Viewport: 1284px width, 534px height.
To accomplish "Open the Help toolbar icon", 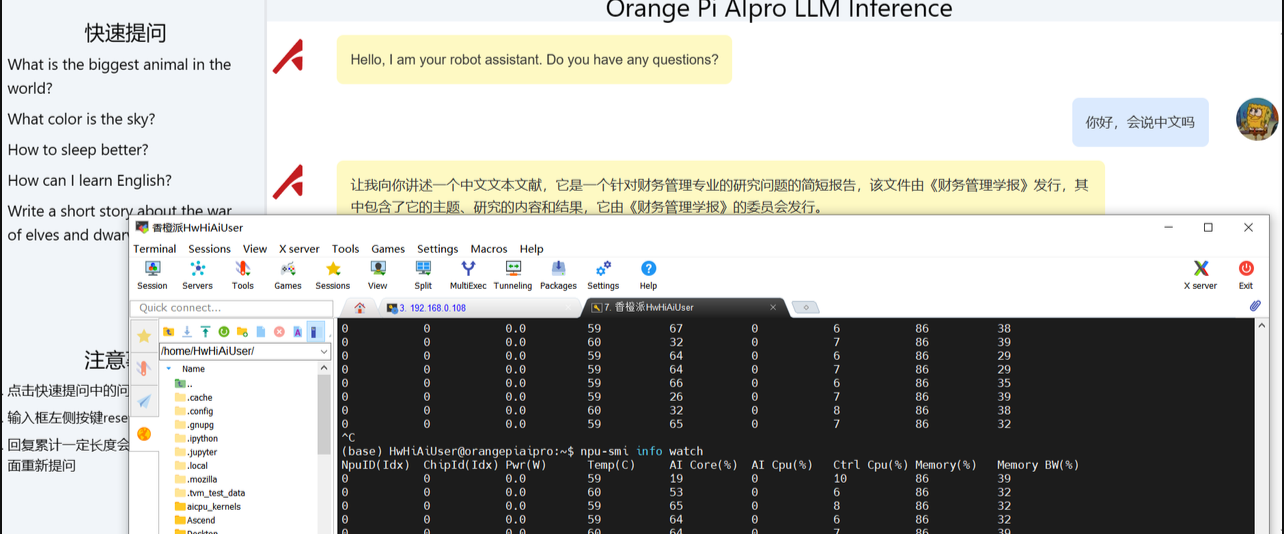I will pyautogui.click(x=648, y=275).
